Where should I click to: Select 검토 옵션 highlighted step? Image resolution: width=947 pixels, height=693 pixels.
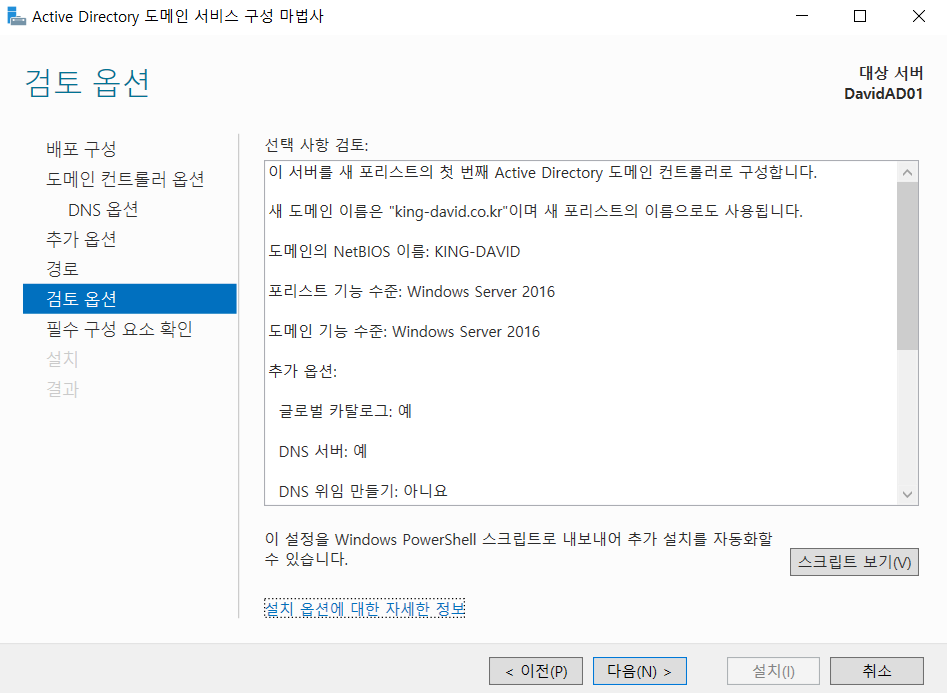(x=130, y=298)
